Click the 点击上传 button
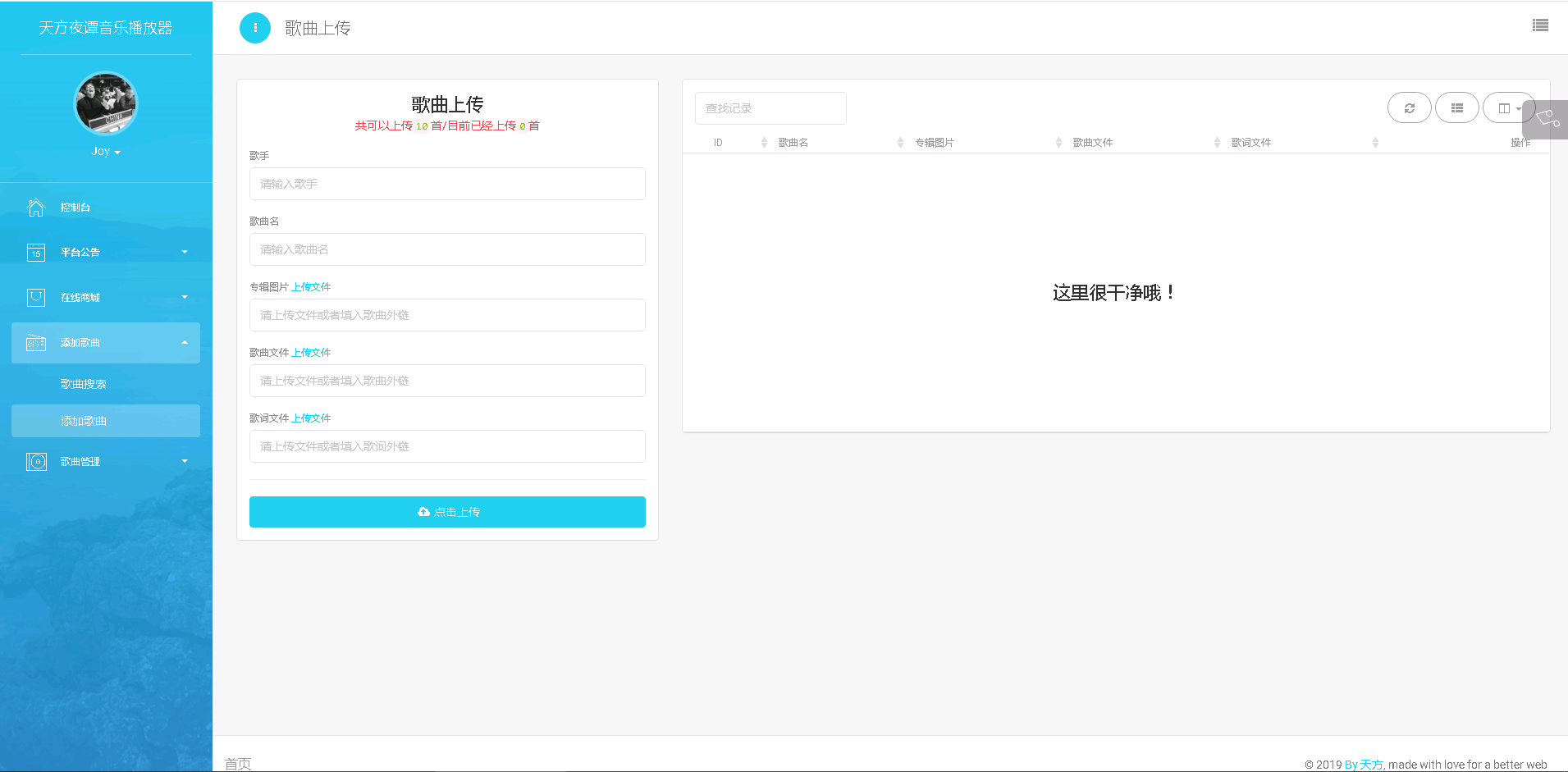The width and height of the screenshot is (1568, 772). point(447,512)
